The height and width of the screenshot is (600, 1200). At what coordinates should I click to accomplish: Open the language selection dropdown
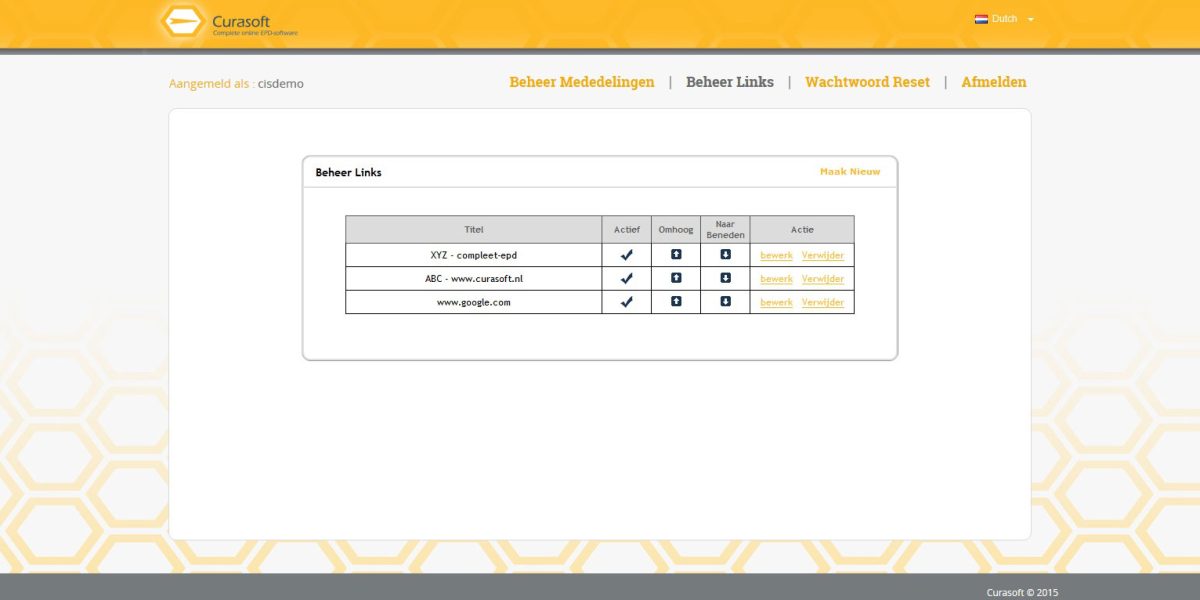[1031, 18]
